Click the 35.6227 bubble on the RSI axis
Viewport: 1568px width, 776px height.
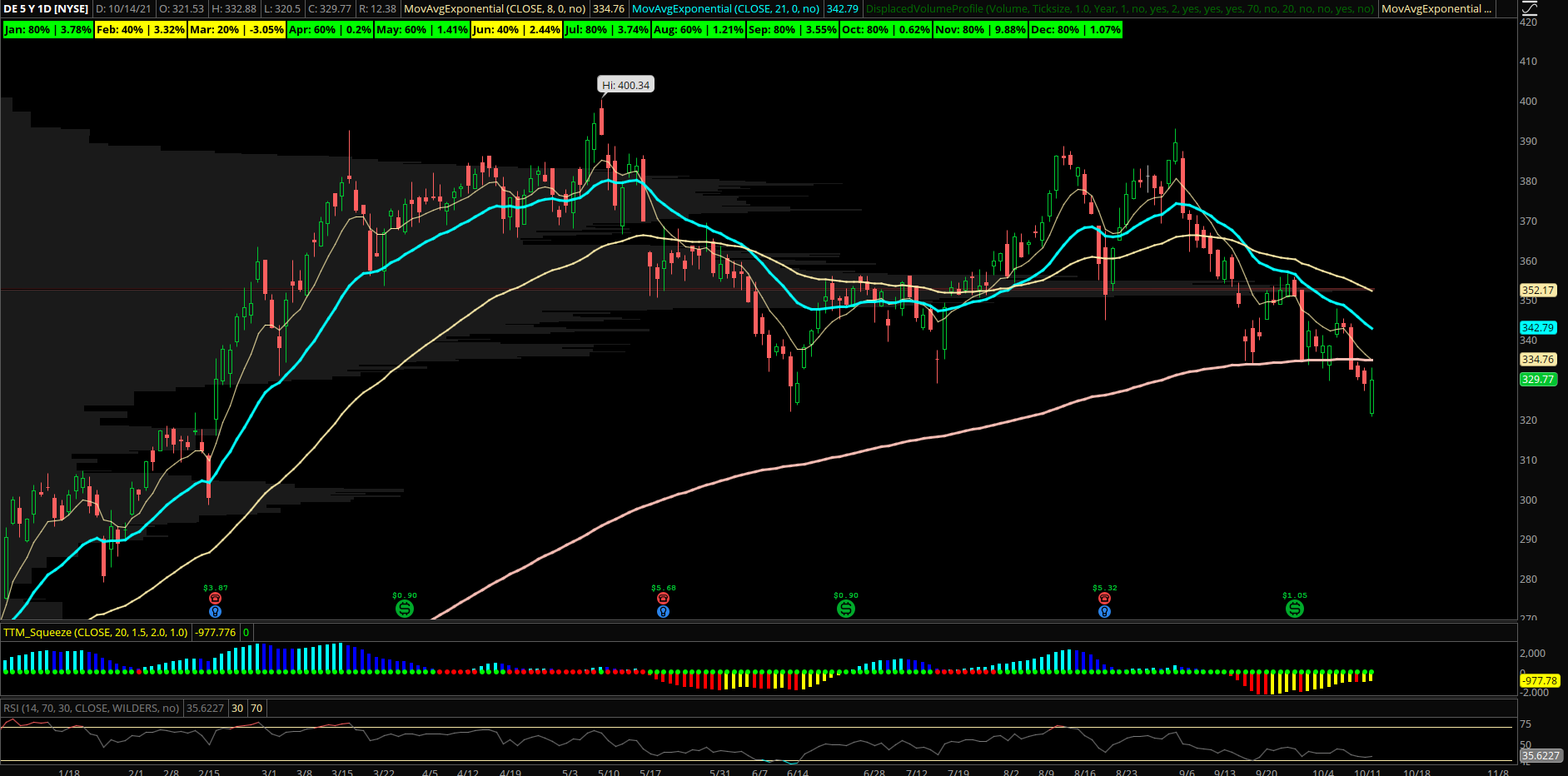click(1541, 756)
